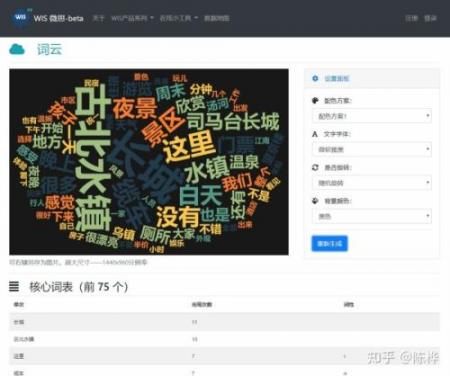Click the settings panel header title
450x376 pixels.
337,78
